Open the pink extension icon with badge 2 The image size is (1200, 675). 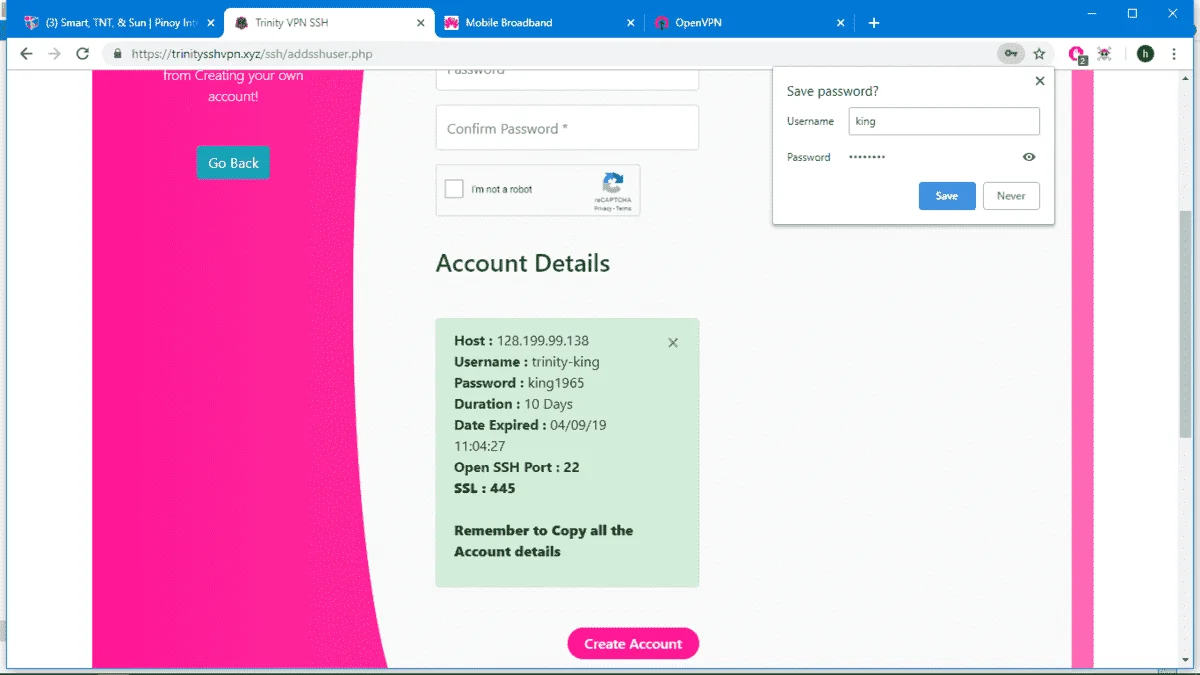click(x=1077, y=54)
